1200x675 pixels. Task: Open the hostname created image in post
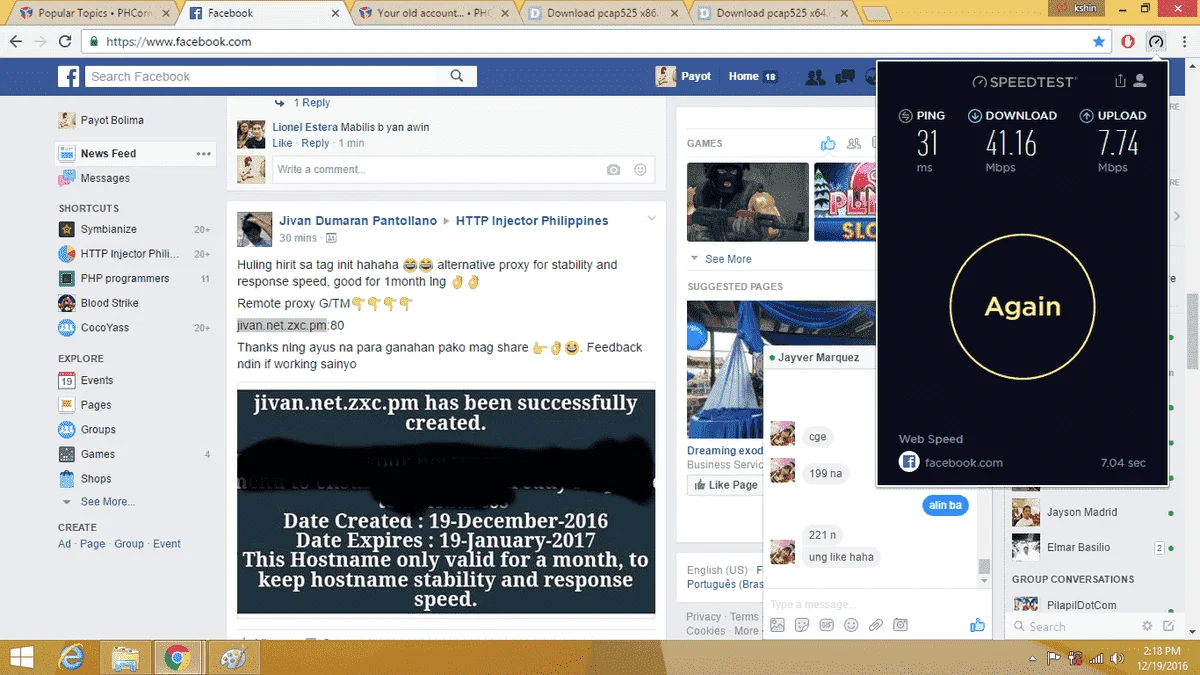(446, 502)
